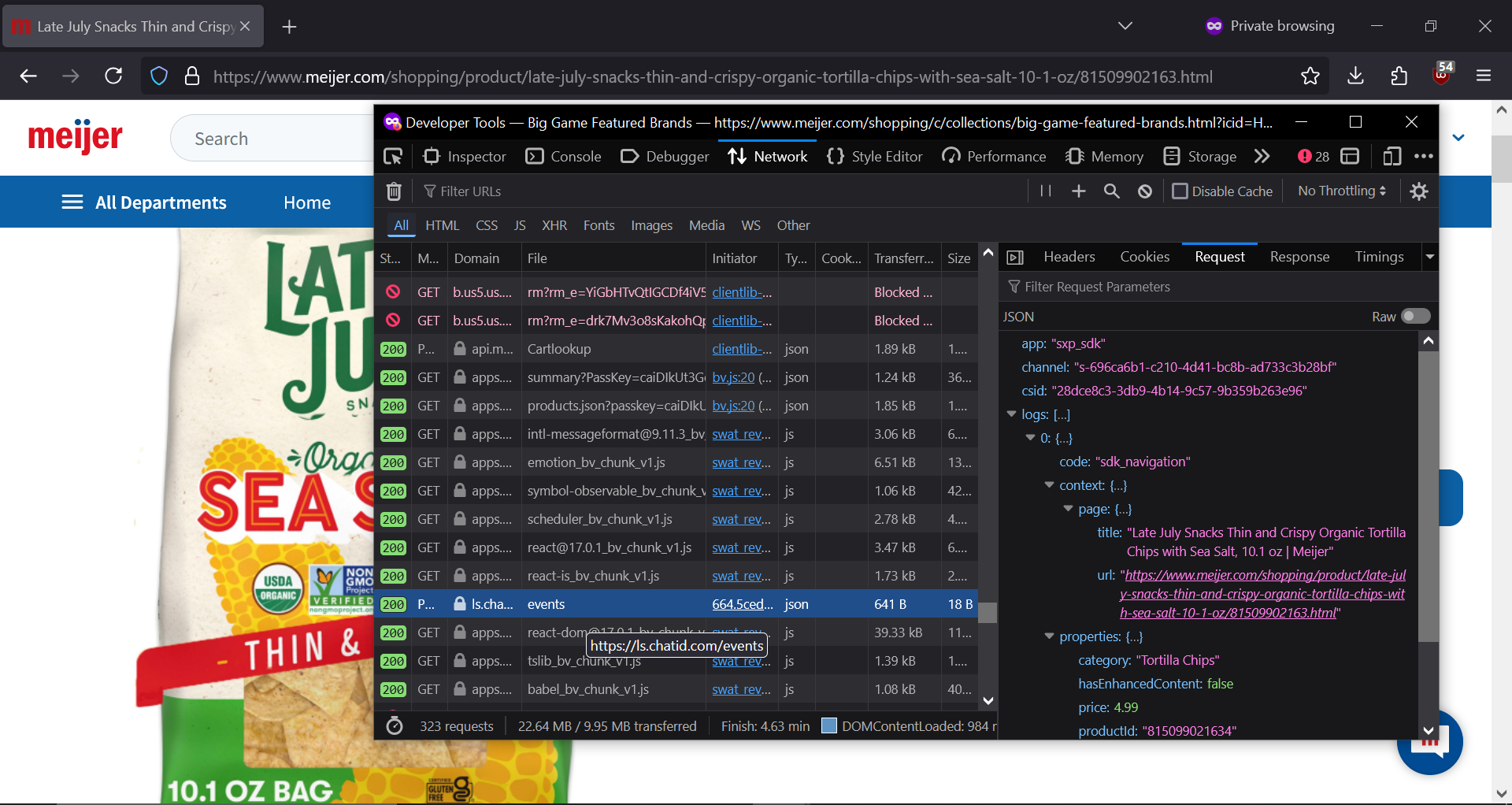Filter requests by Images

(x=651, y=225)
